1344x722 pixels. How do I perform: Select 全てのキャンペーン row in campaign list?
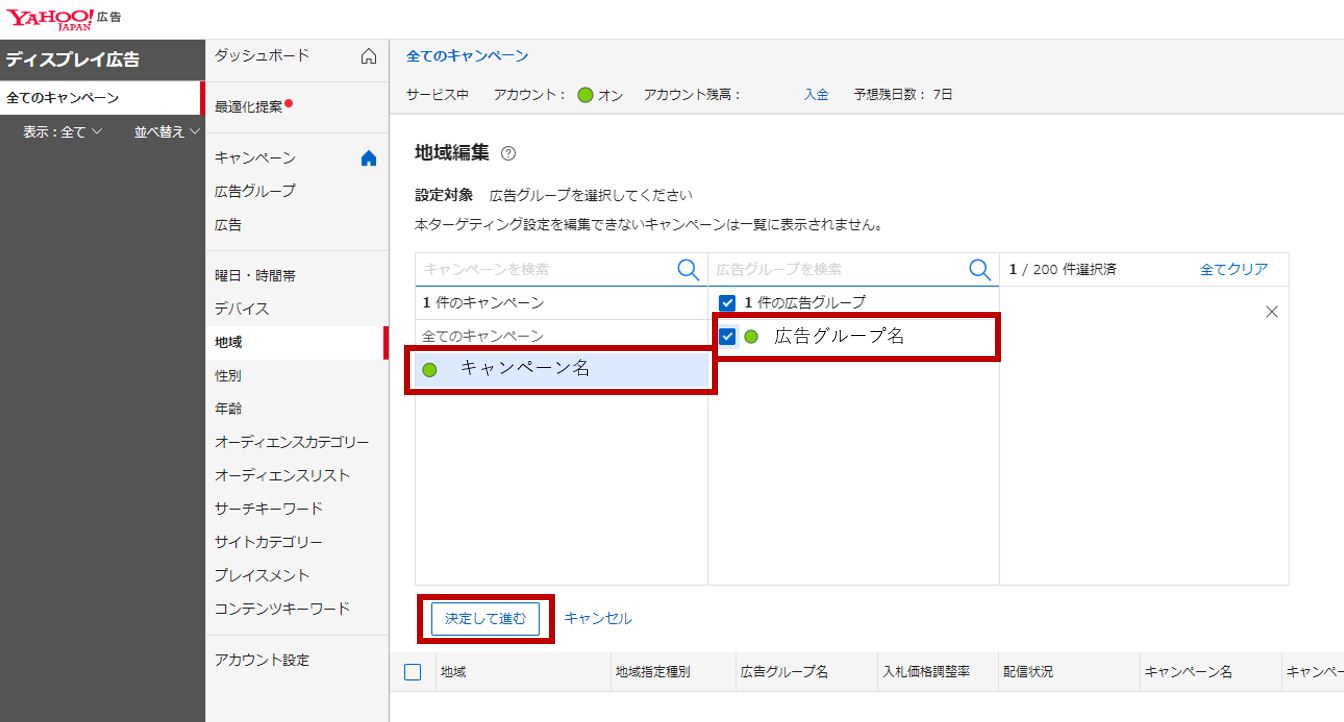click(561, 336)
